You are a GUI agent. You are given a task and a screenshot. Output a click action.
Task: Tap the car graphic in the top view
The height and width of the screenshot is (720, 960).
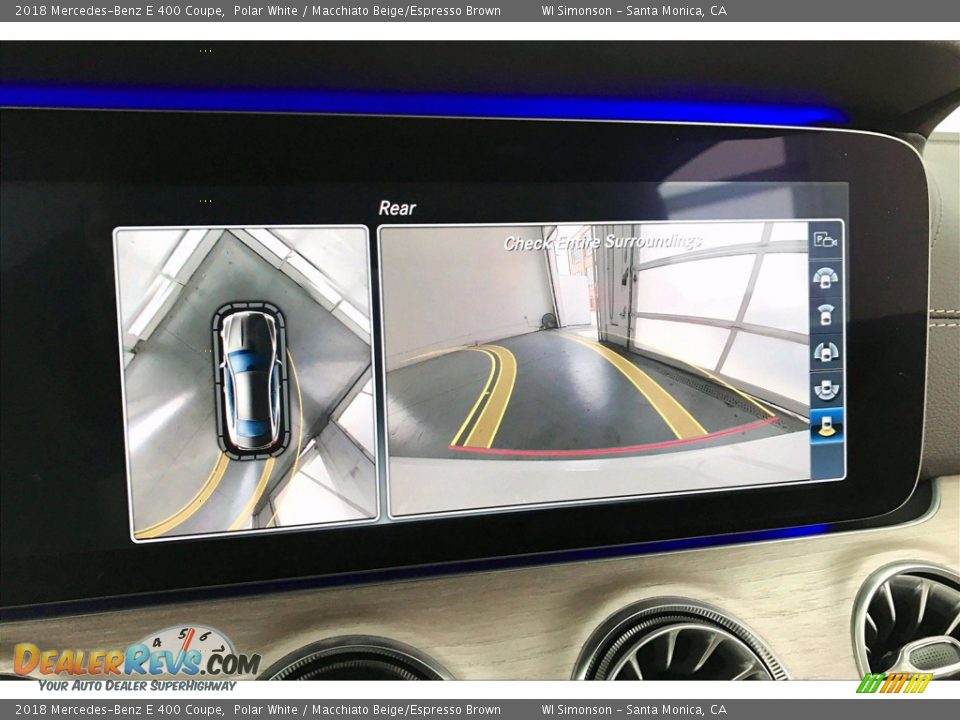(250, 380)
